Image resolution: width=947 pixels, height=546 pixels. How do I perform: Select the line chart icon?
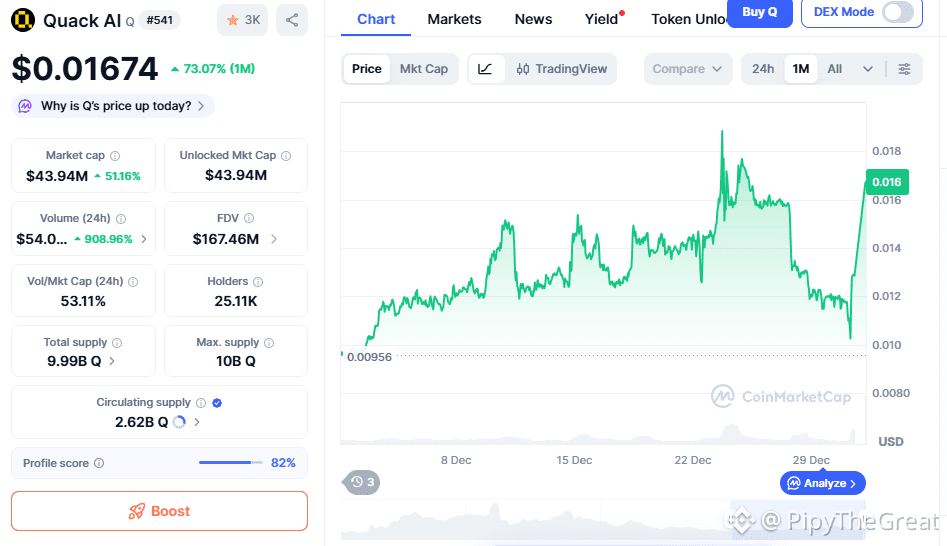coord(485,69)
